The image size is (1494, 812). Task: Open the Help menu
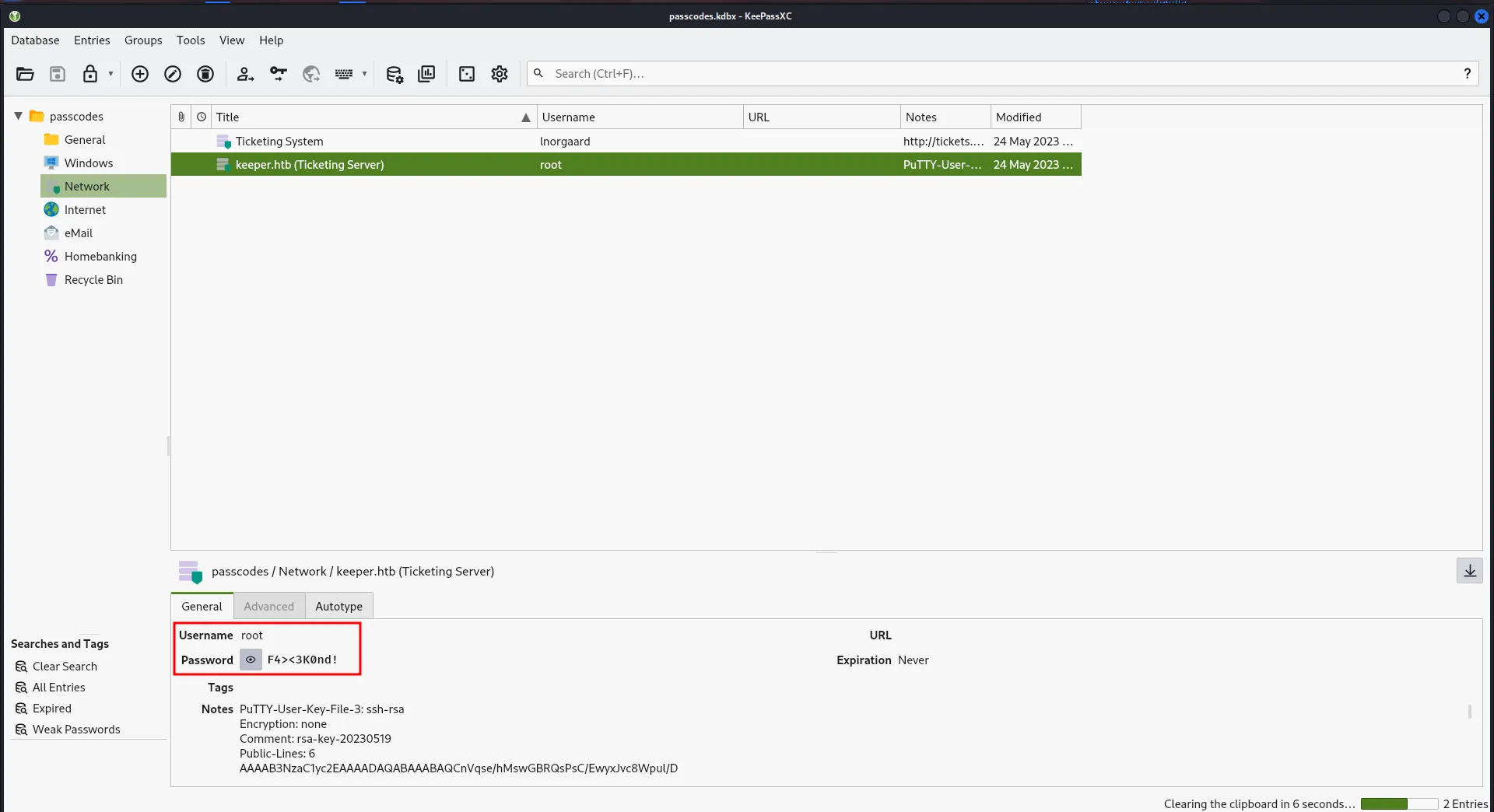272,40
